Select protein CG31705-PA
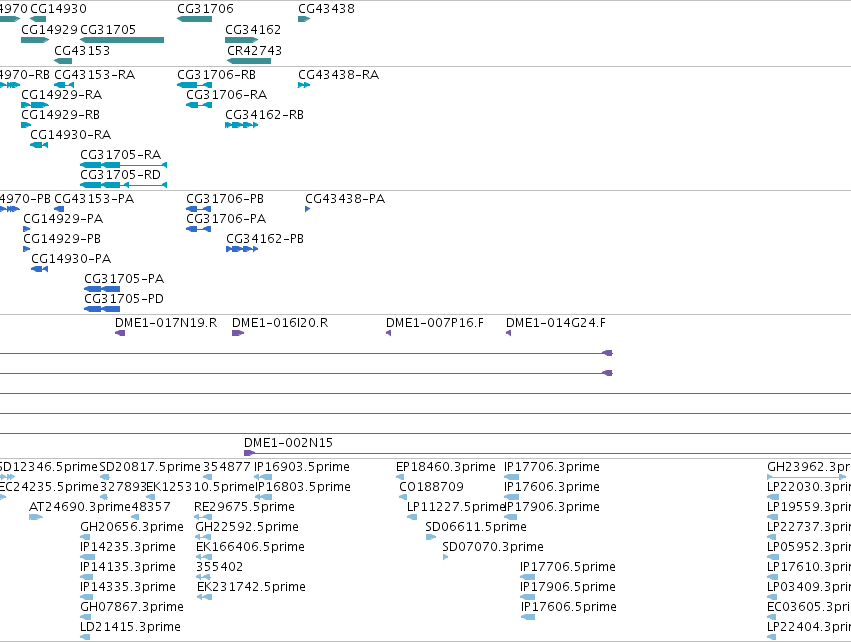851x642 pixels. (x=124, y=279)
